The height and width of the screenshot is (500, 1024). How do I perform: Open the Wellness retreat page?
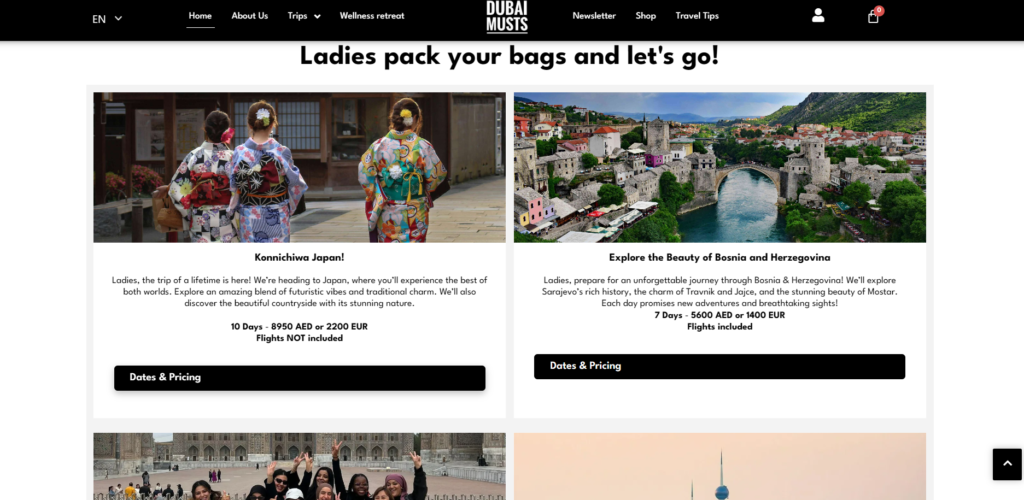(372, 16)
